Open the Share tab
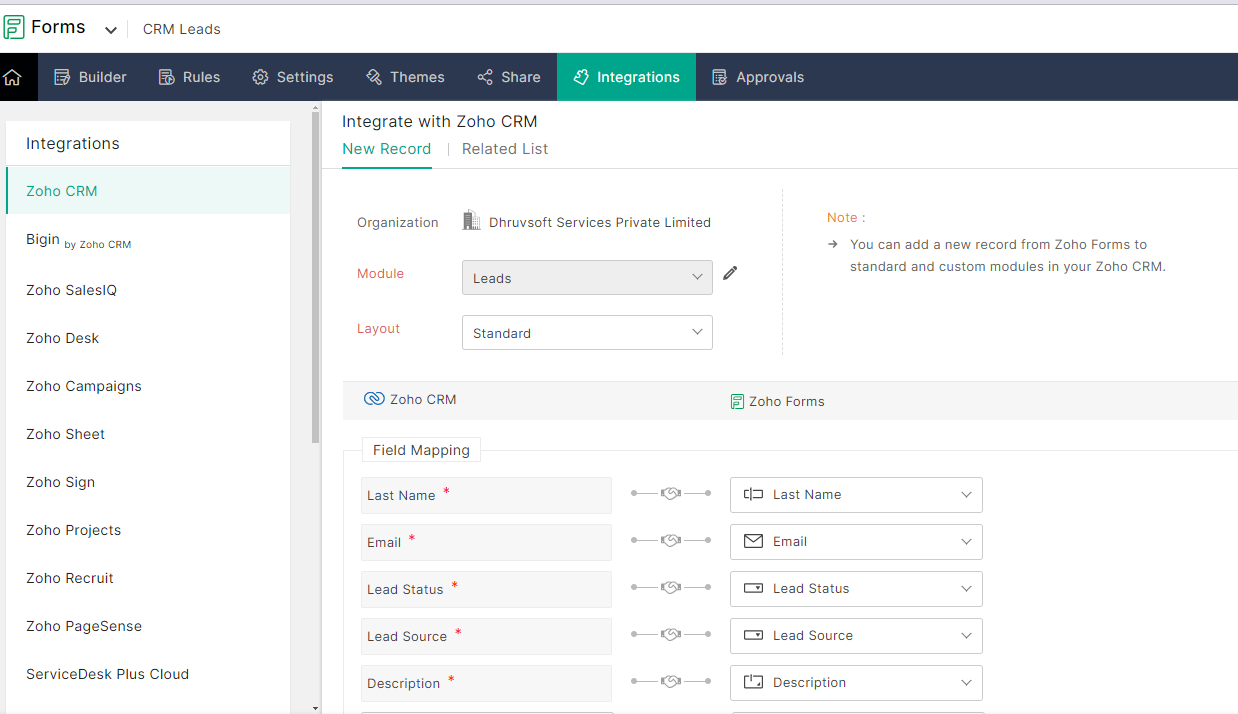 [509, 77]
